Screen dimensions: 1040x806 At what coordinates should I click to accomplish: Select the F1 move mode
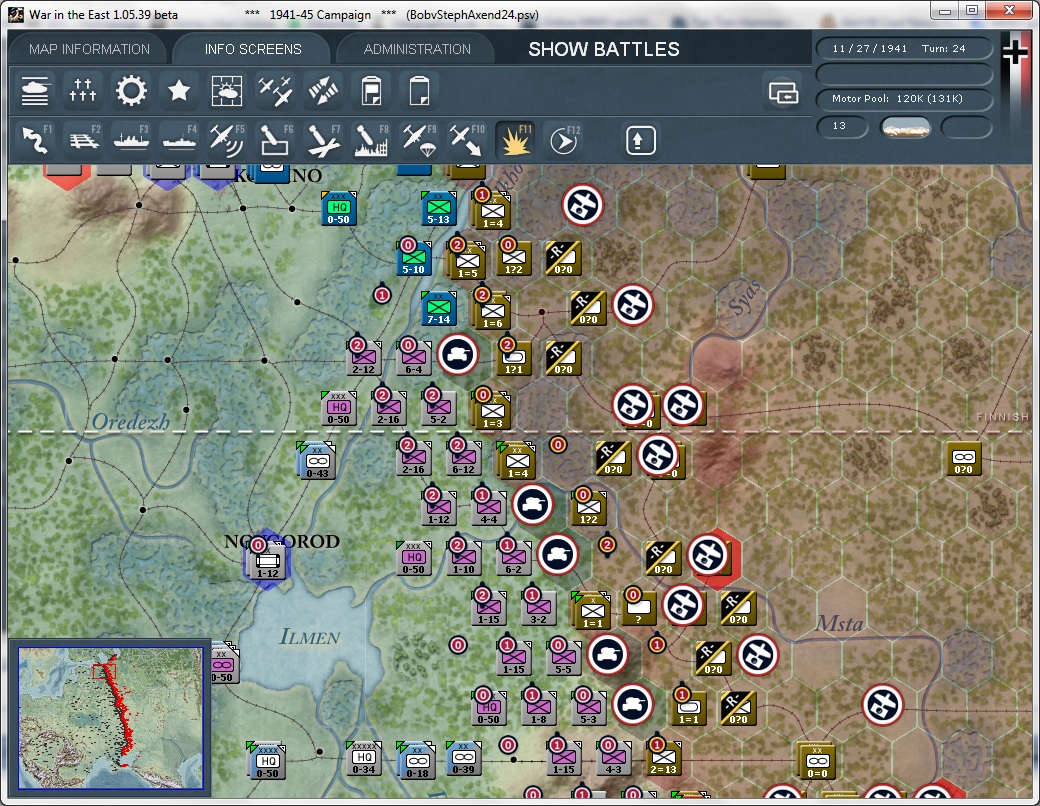coord(36,139)
